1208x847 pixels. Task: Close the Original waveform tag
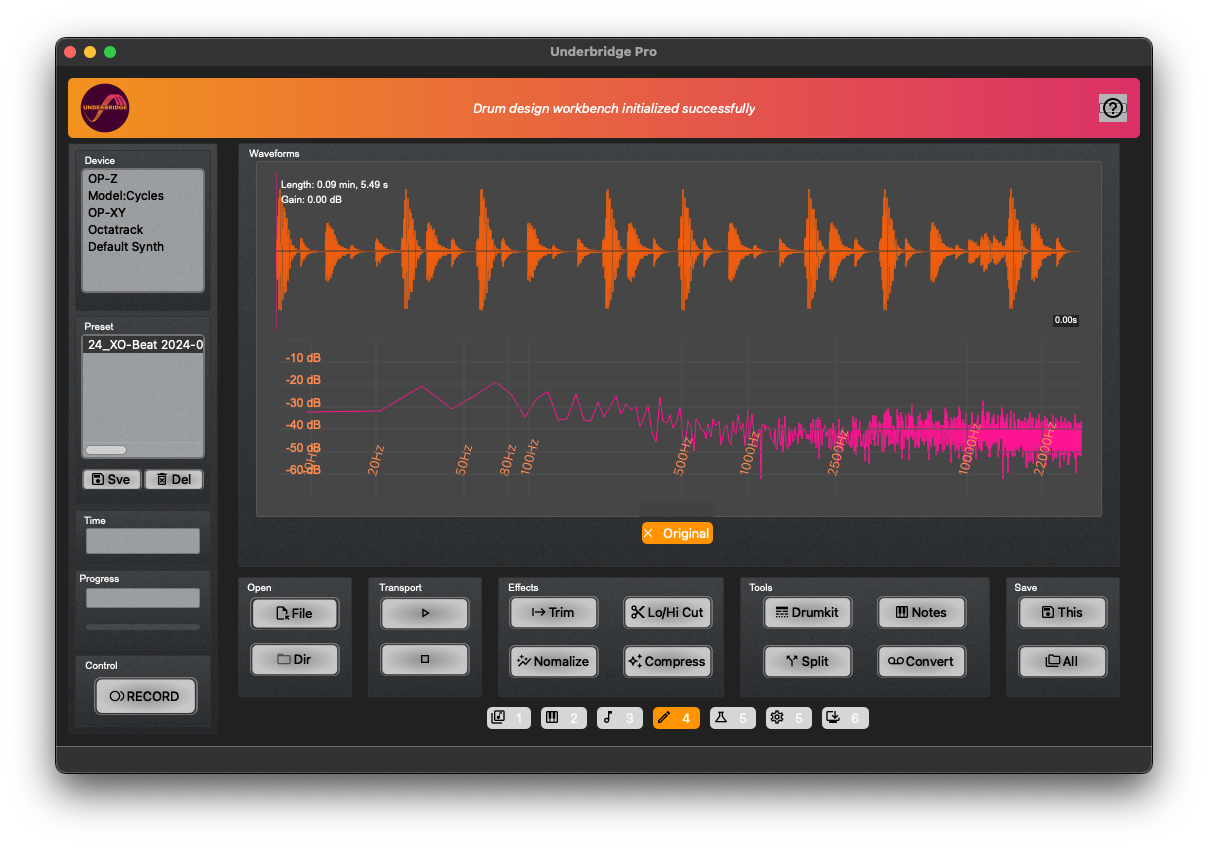tap(649, 533)
